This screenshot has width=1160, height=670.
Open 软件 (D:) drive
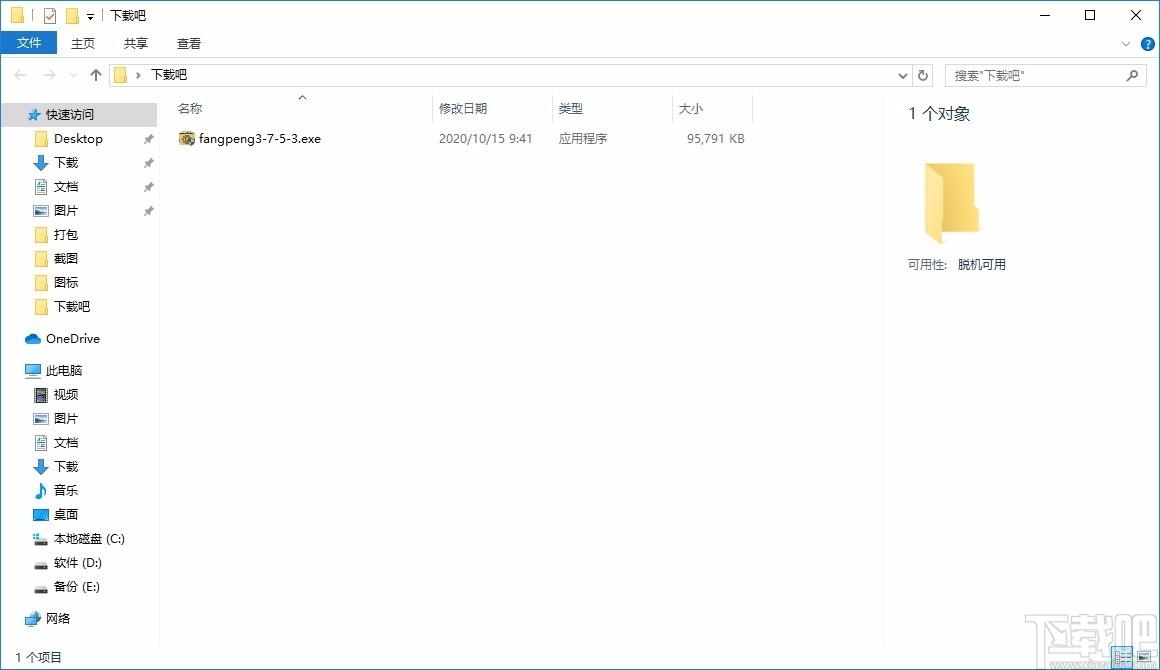(78, 563)
